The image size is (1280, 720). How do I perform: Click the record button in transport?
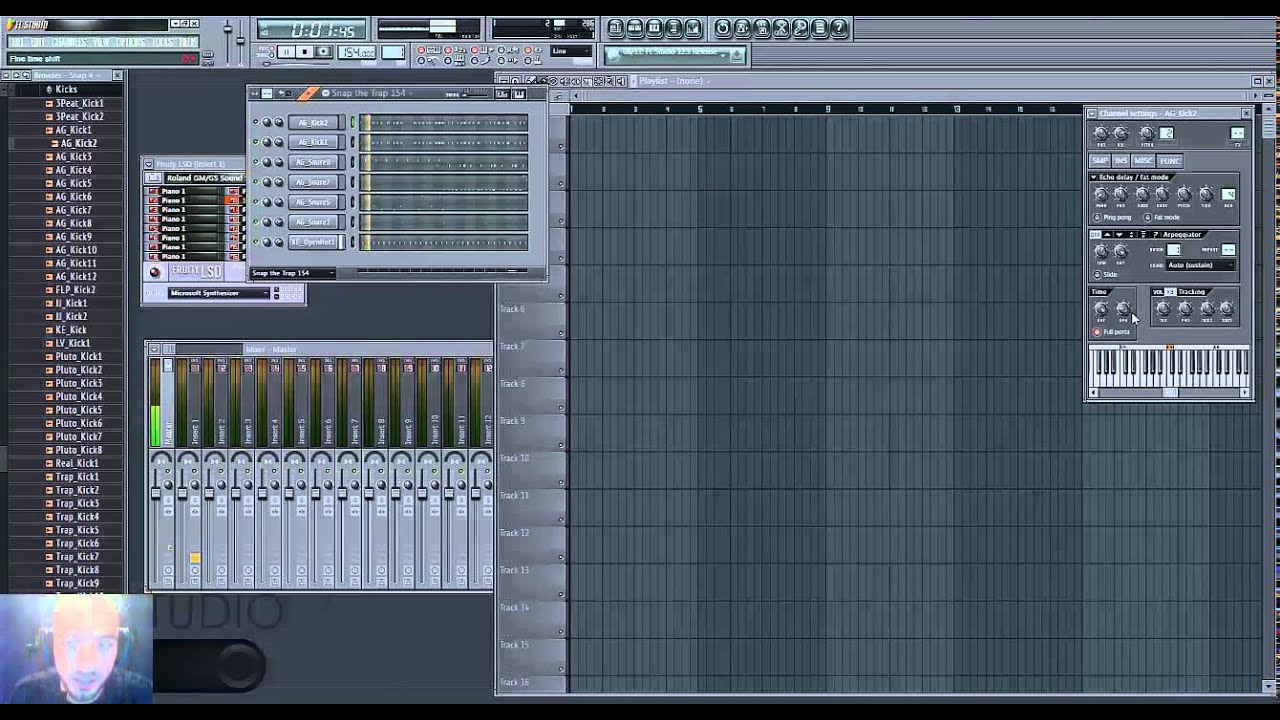323,52
